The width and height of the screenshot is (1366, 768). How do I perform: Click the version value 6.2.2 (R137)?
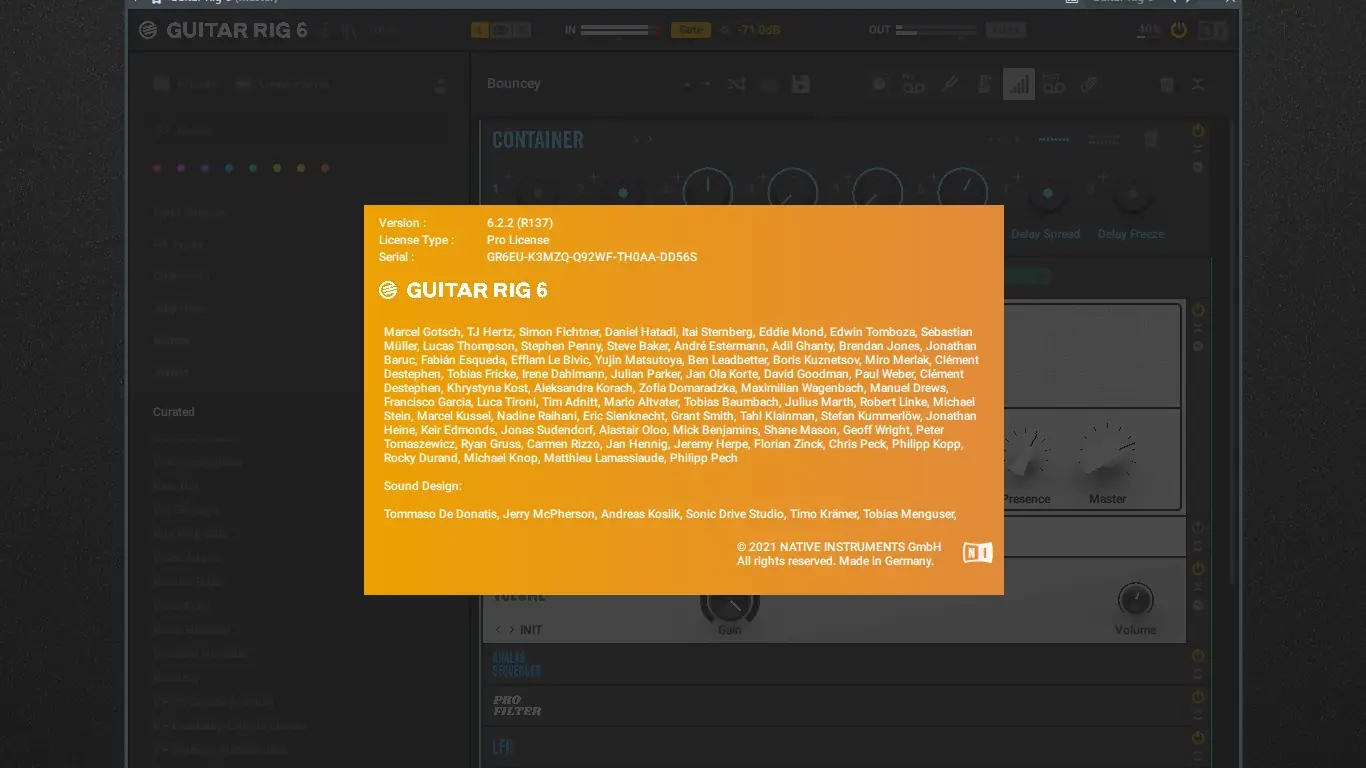pos(520,223)
